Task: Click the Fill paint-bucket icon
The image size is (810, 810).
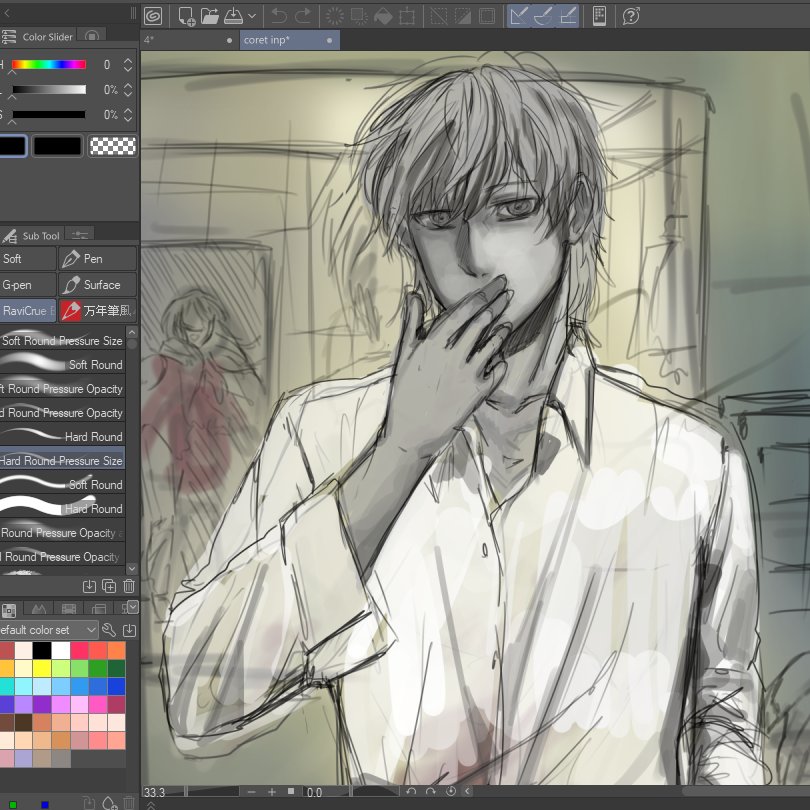Action: point(383,16)
